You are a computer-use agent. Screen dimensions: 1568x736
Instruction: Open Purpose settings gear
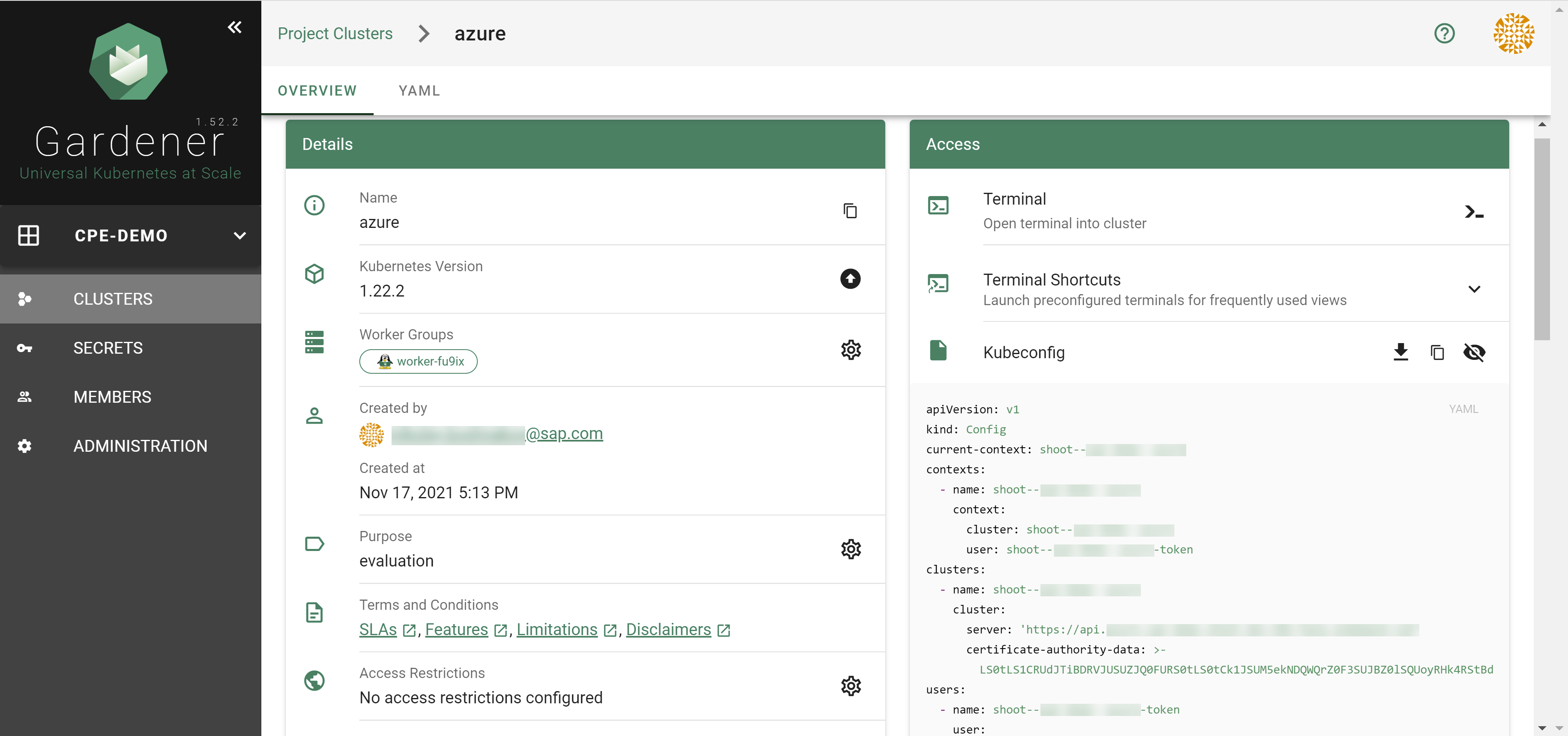pos(850,549)
